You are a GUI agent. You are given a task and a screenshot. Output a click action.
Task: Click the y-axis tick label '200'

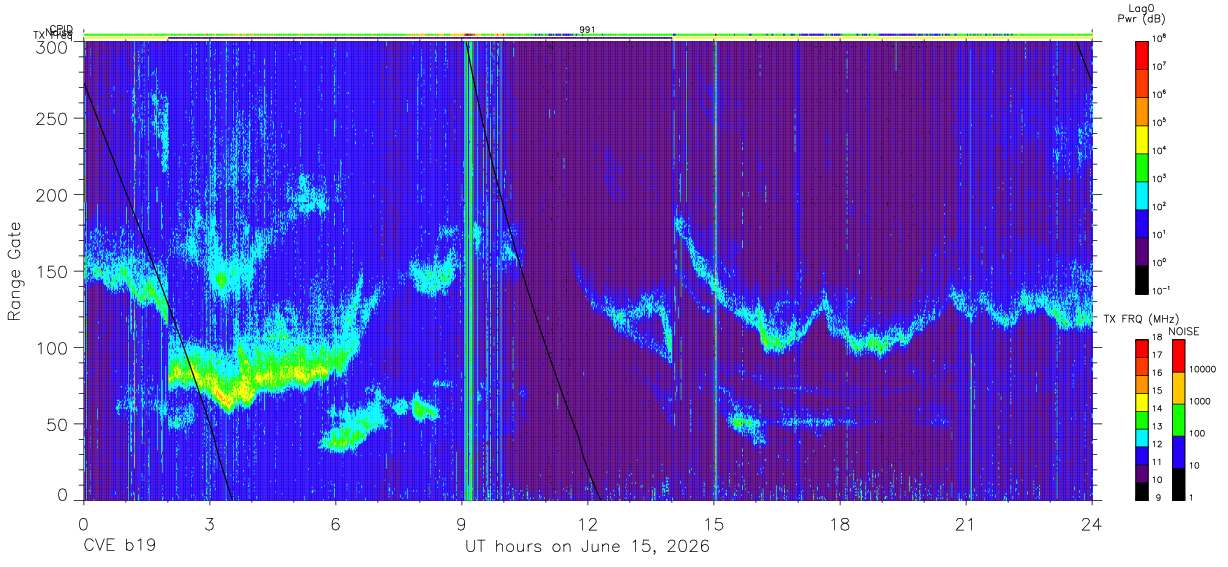[54, 195]
